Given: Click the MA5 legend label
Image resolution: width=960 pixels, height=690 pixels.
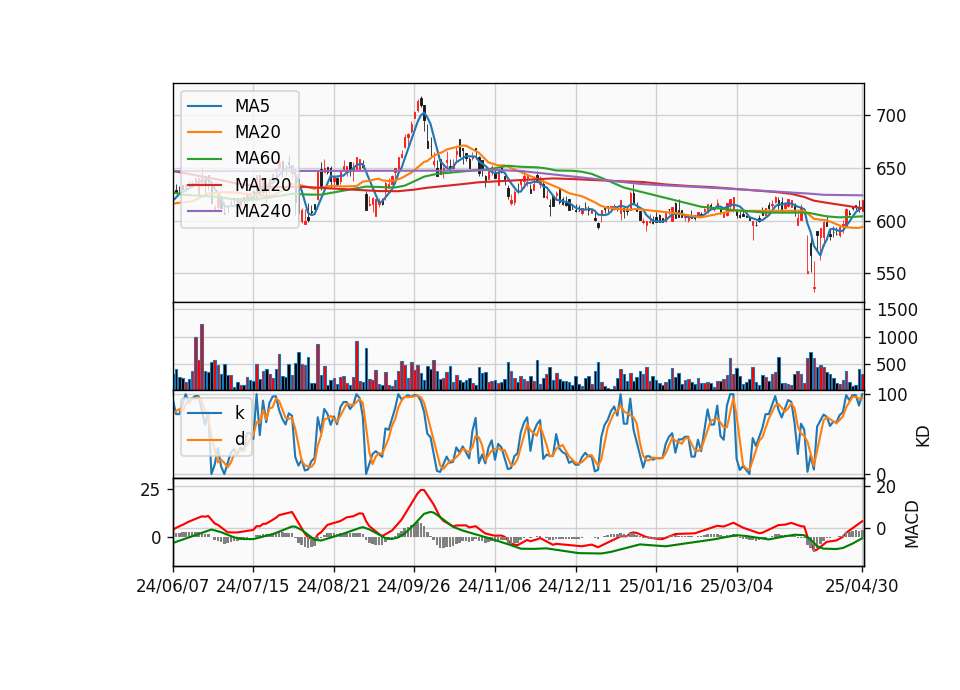Looking at the screenshot, I should point(252,106).
